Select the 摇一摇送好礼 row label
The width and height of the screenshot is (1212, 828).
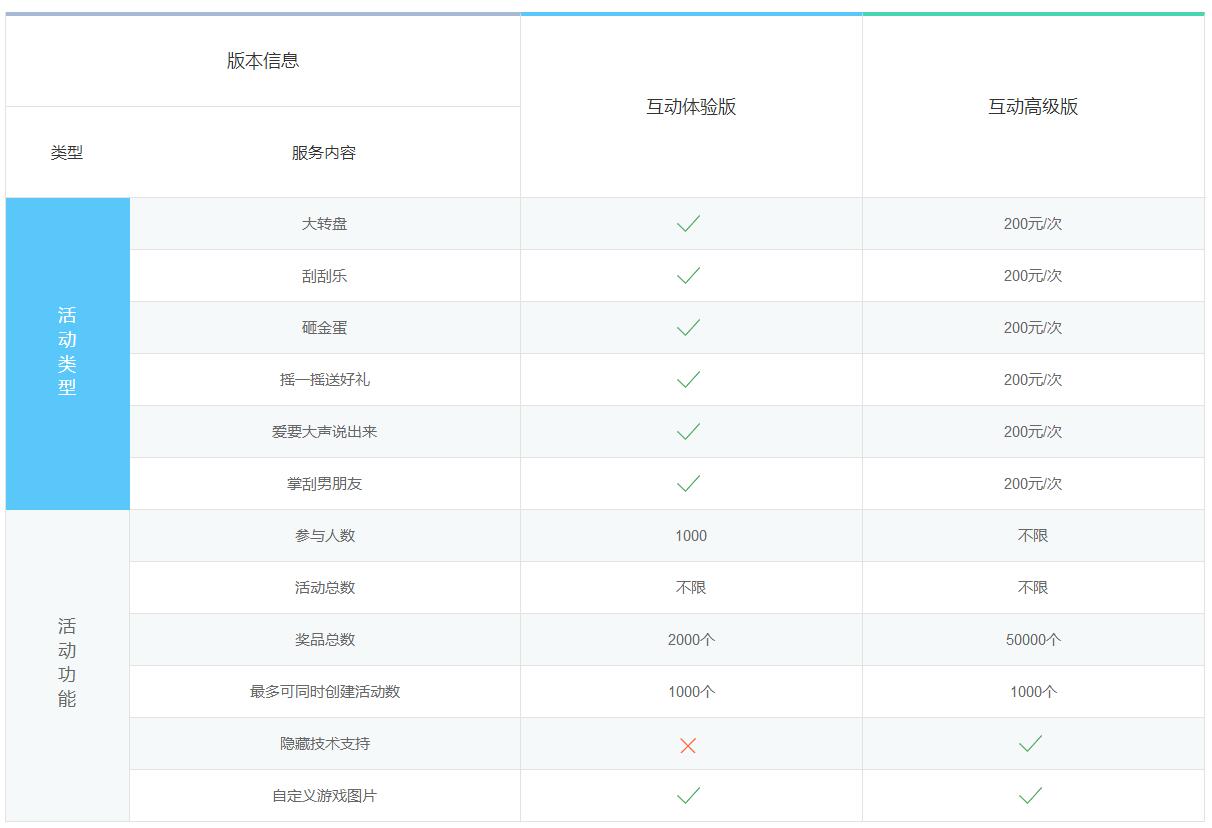(325, 380)
